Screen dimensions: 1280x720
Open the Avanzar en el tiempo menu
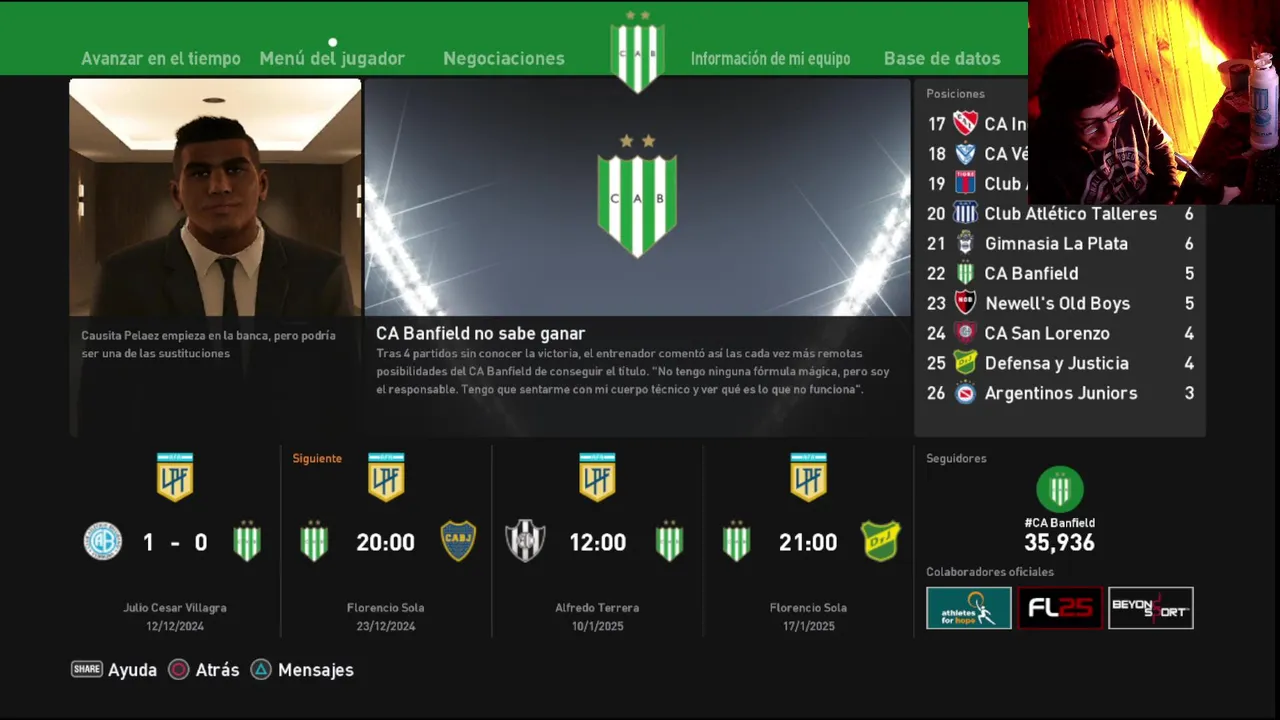coord(161,59)
